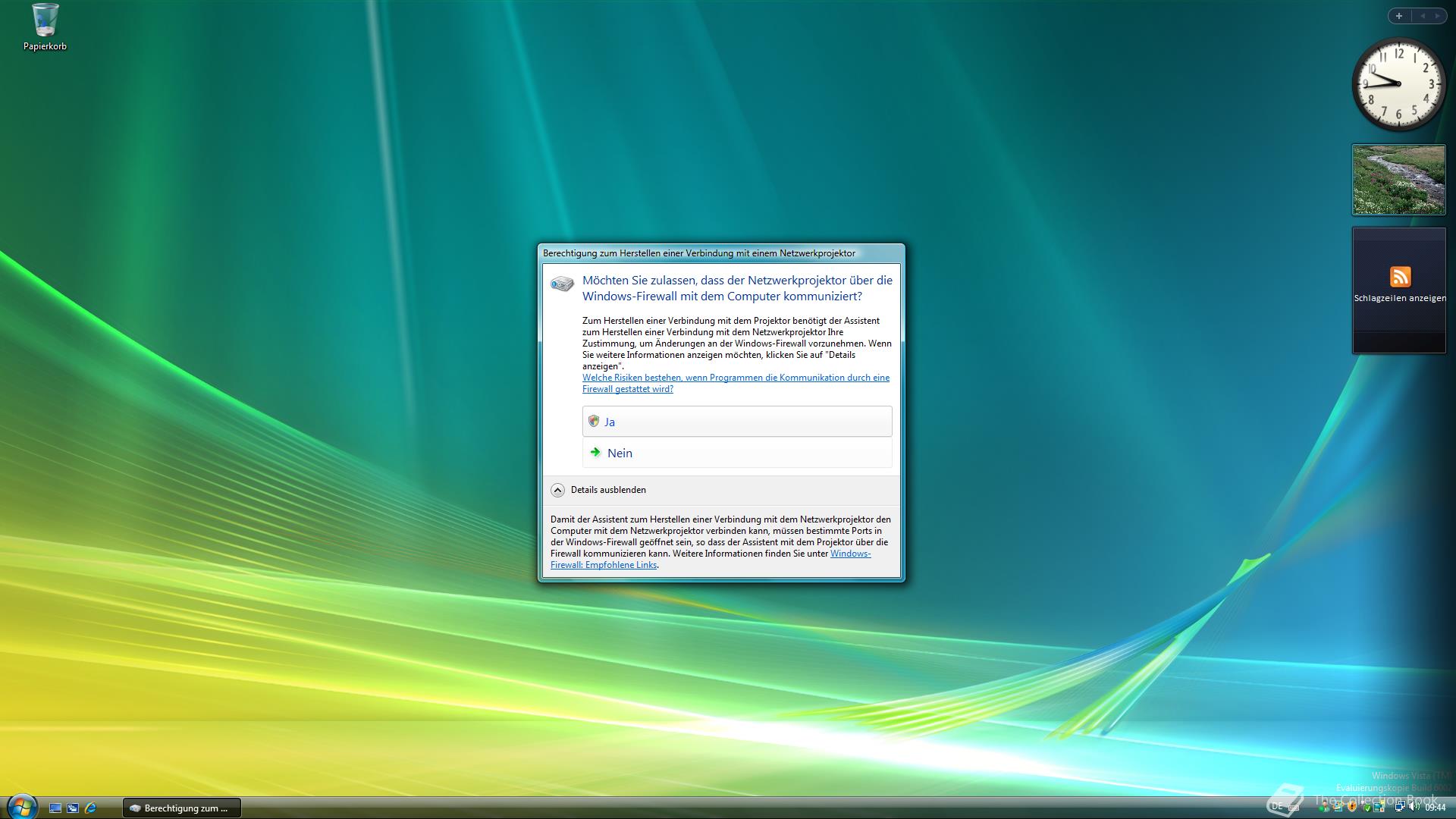Click the Windows Start orb
The height and width of the screenshot is (819, 1456).
tap(21, 807)
